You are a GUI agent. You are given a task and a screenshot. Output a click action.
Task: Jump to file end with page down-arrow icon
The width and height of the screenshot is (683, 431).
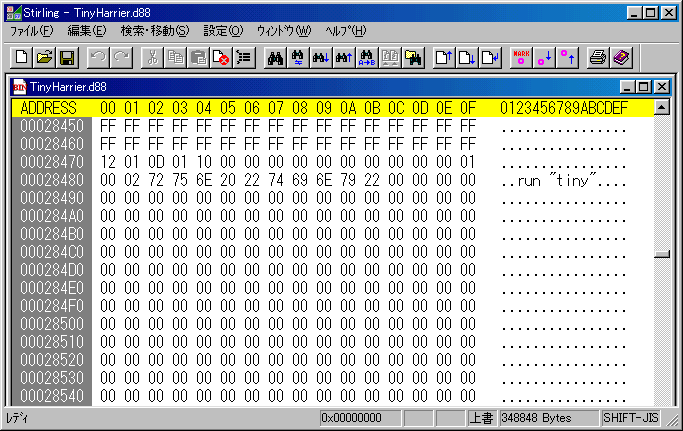(x=467, y=58)
